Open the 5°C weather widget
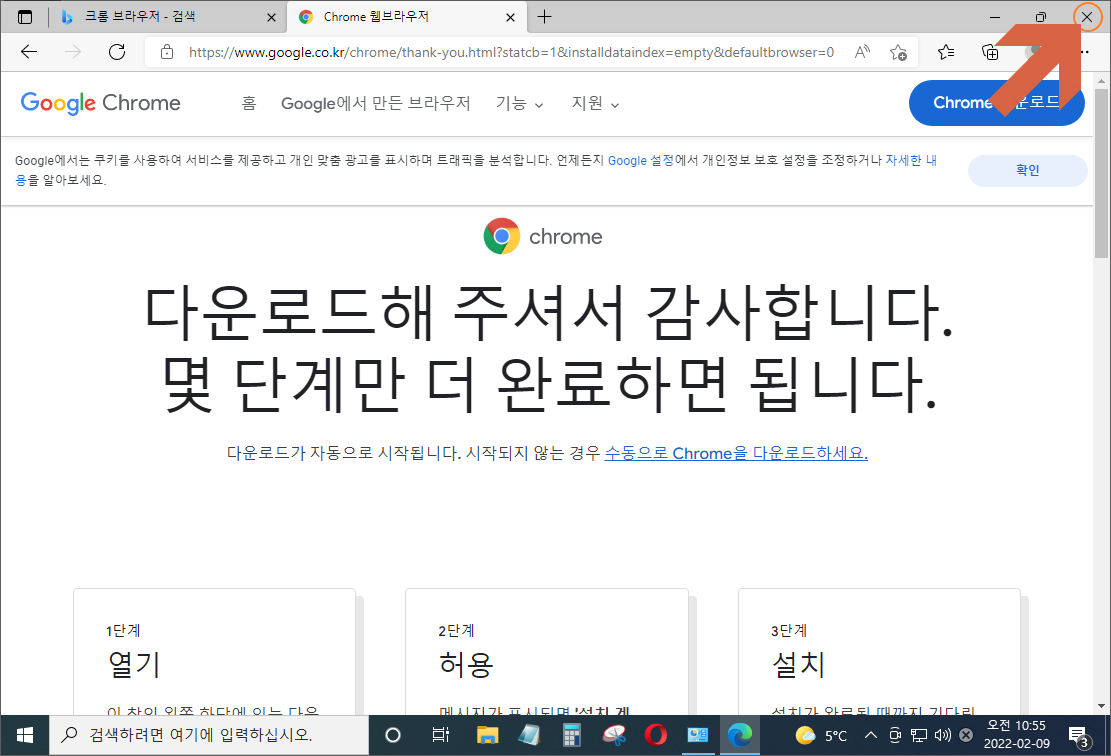The width and height of the screenshot is (1111, 756). [x=821, y=735]
